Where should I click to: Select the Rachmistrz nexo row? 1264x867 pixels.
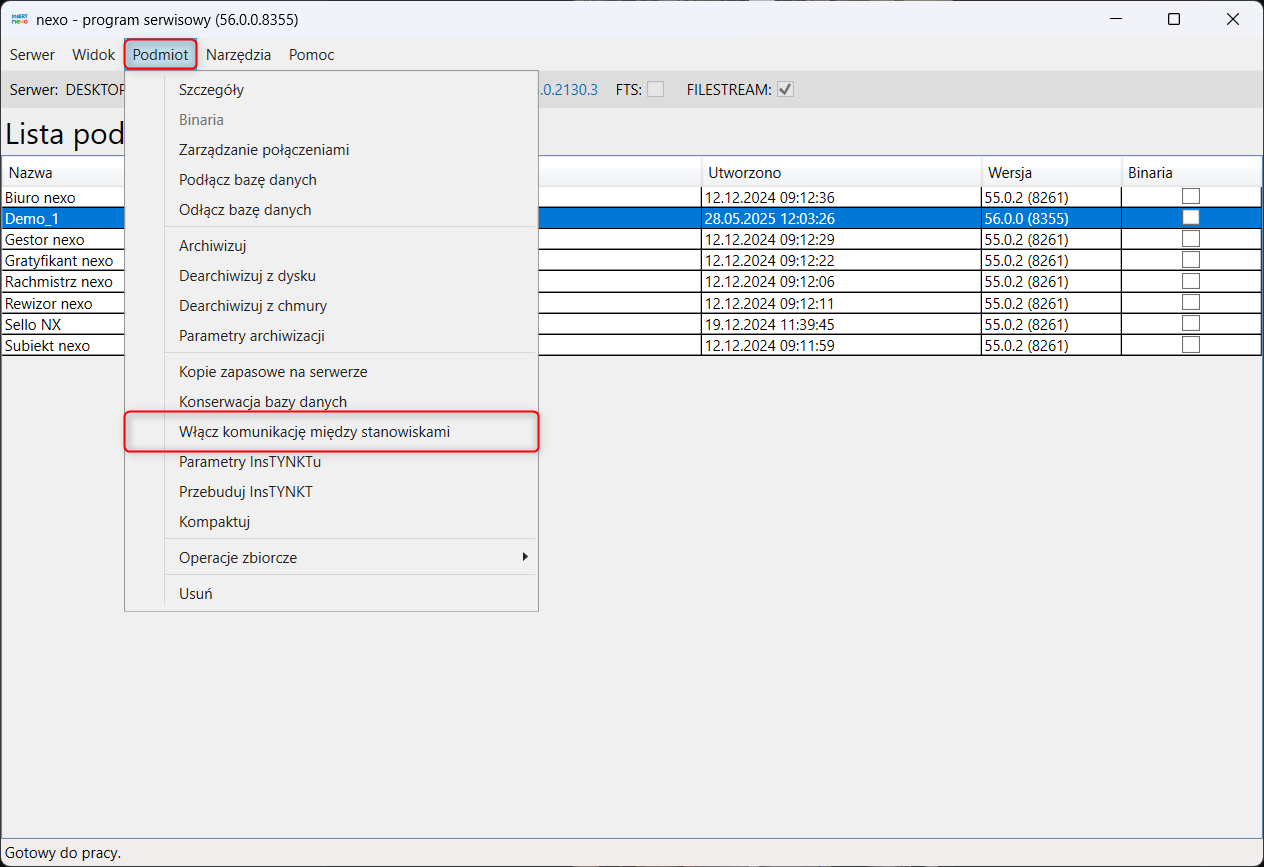coord(59,282)
